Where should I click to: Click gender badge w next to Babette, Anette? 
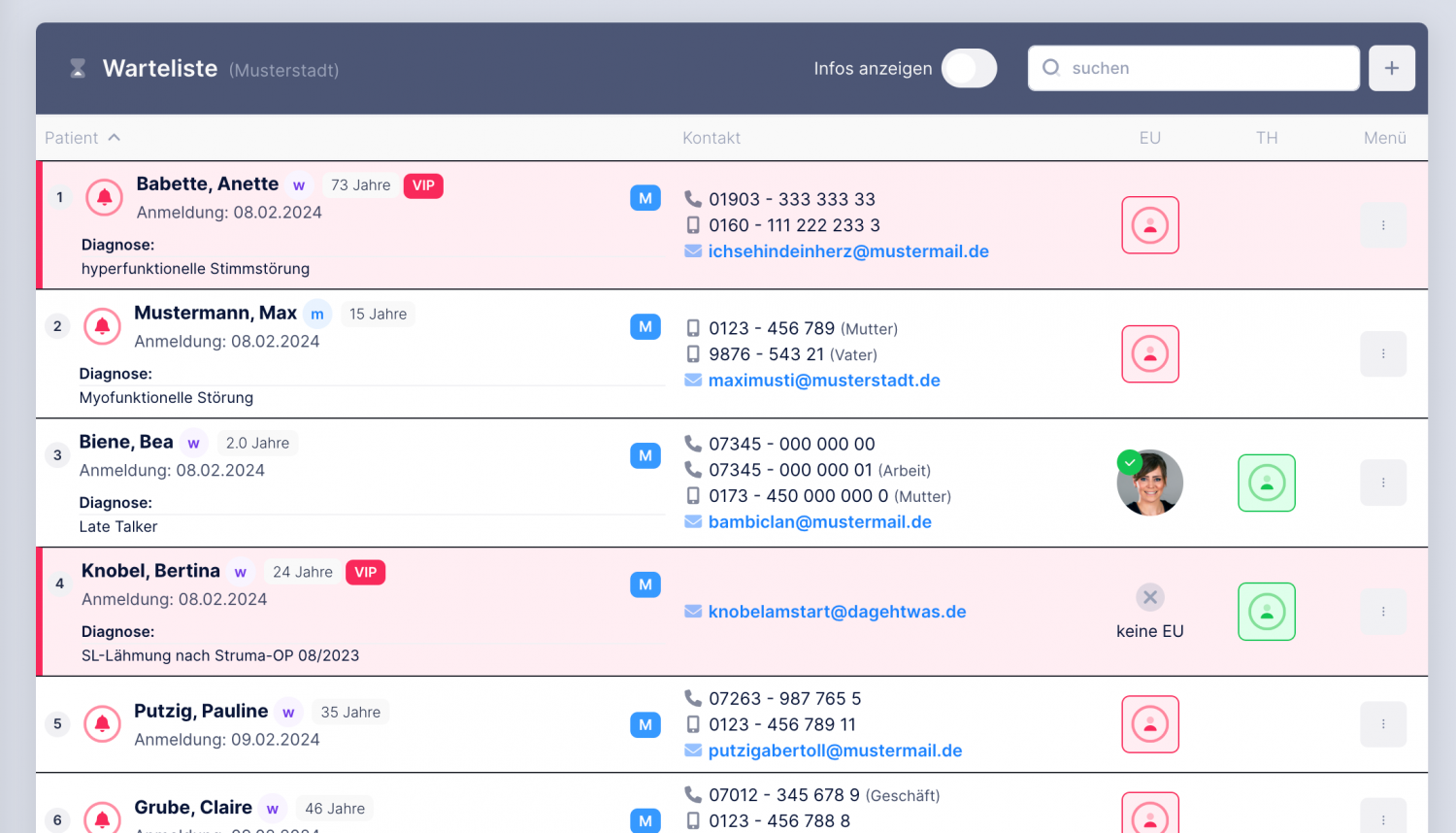coord(299,185)
